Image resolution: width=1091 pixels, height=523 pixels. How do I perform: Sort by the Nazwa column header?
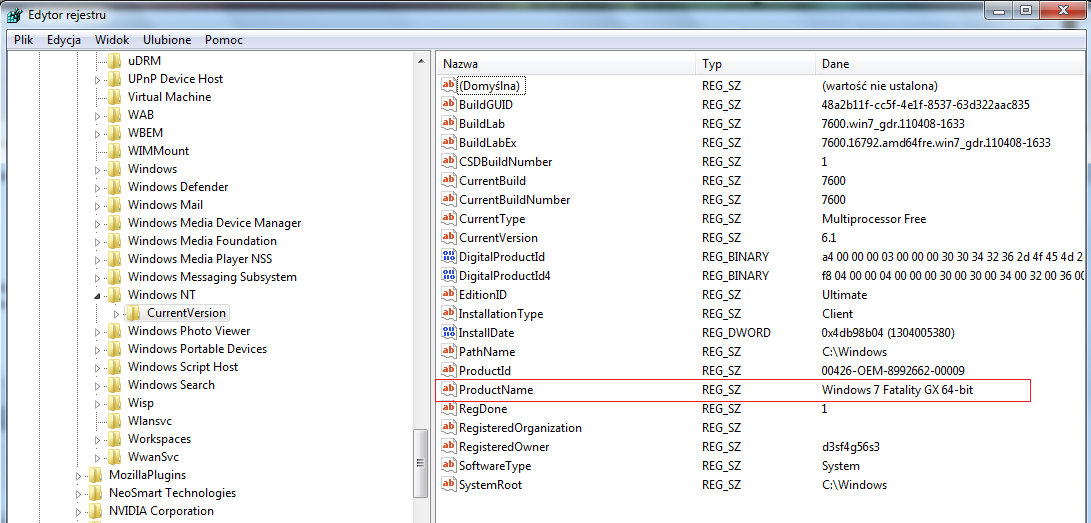[566, 64]
